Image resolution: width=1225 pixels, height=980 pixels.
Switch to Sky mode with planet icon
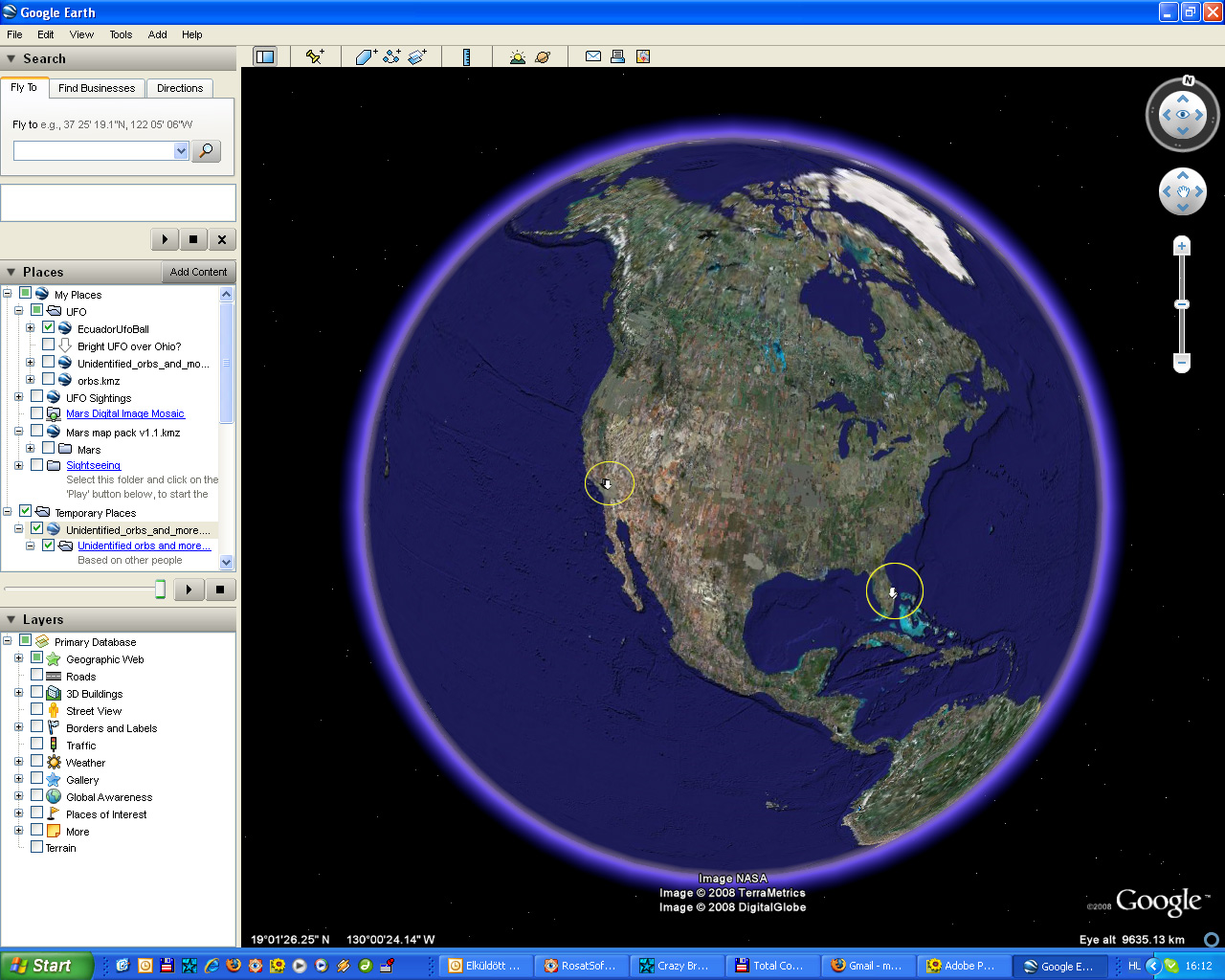pyautogui.click(x=543, y=56)
